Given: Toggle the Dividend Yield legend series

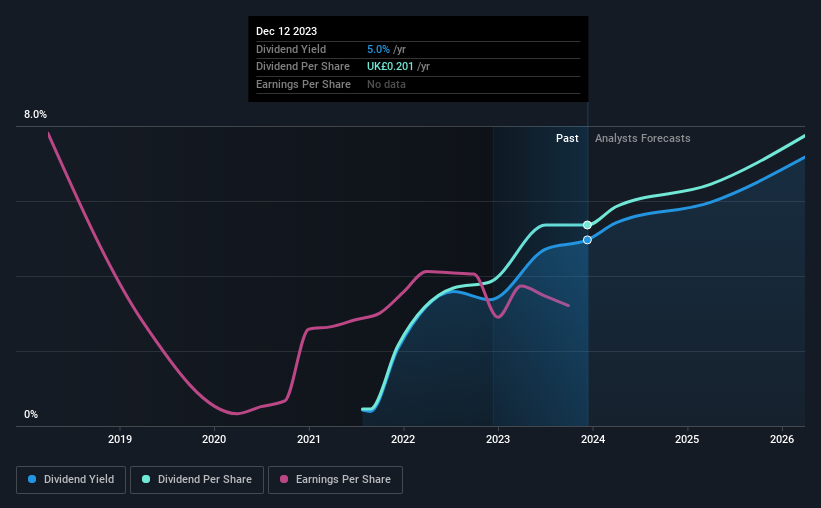Looking at the screenshot, I should click(71, 480).
